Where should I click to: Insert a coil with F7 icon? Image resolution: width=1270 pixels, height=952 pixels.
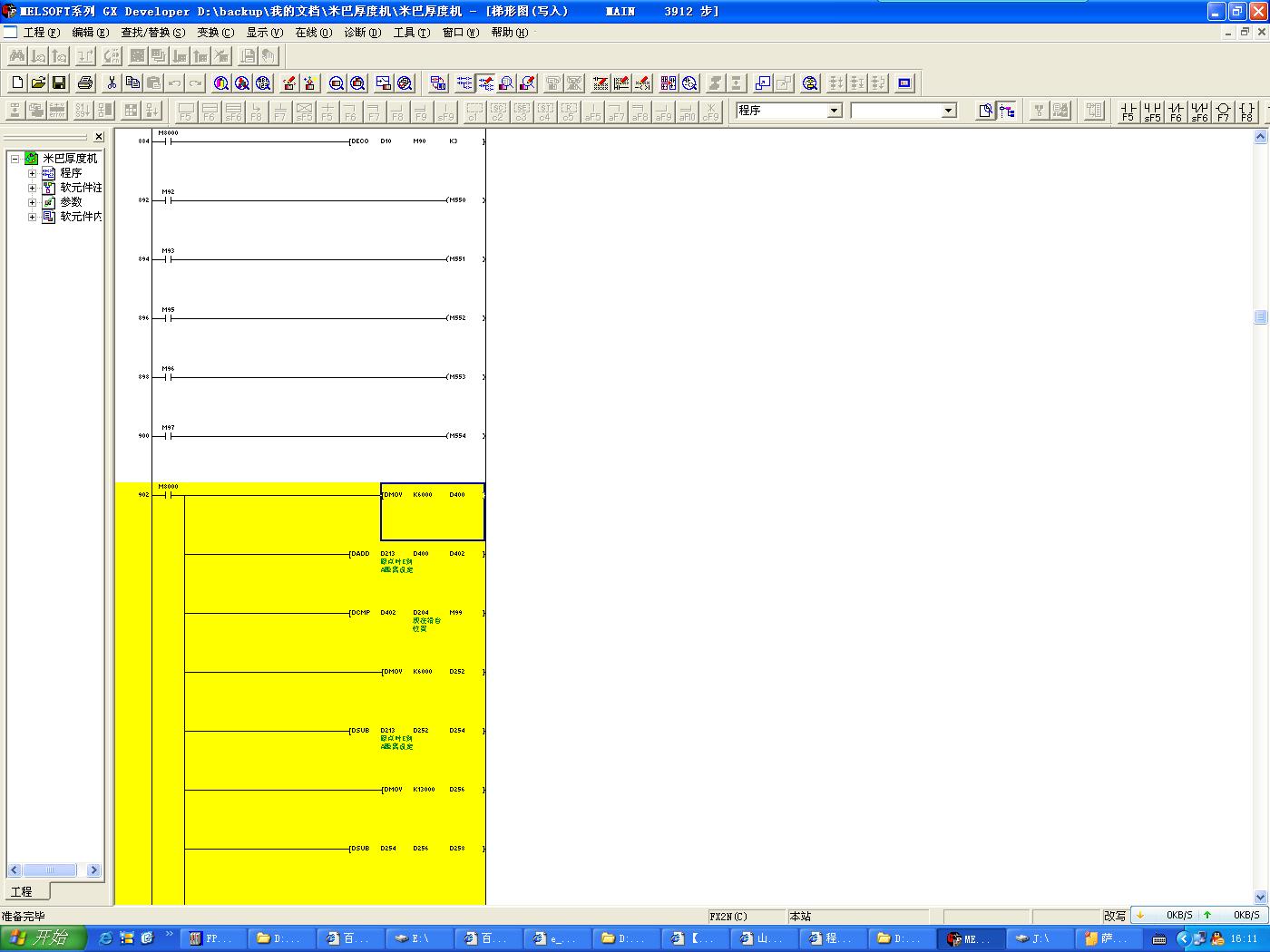pos(1223,111)
